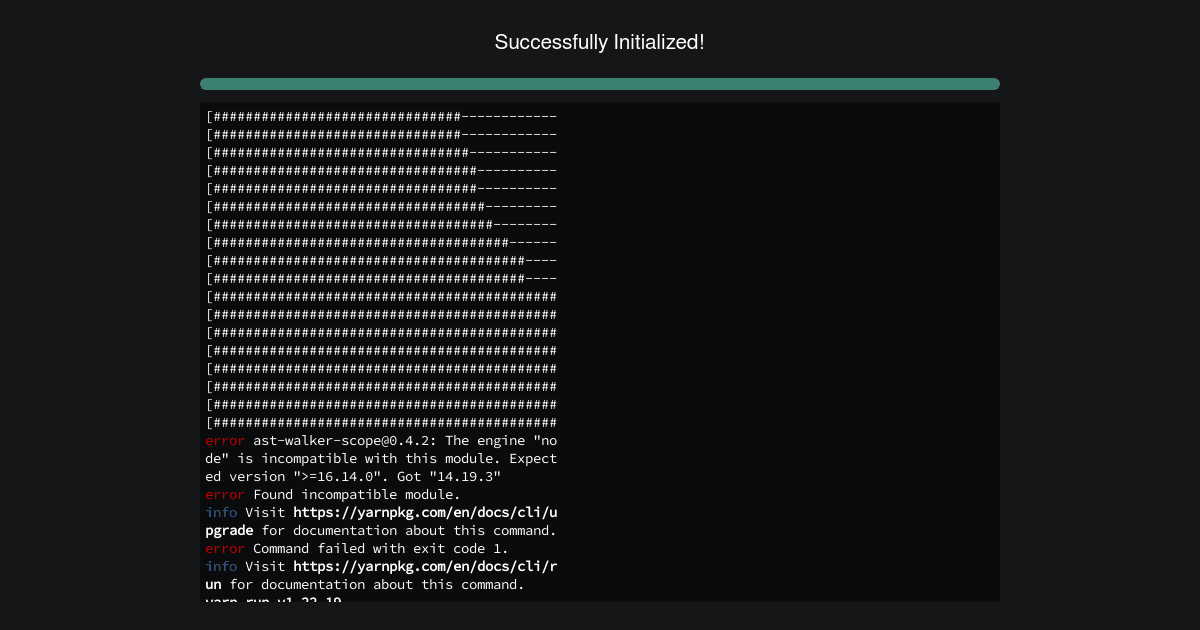The image size is (1200, 630).
Task: Click the "Command failed with exit code 1." text
Action: pyautogui.click(x=381, y=548)
